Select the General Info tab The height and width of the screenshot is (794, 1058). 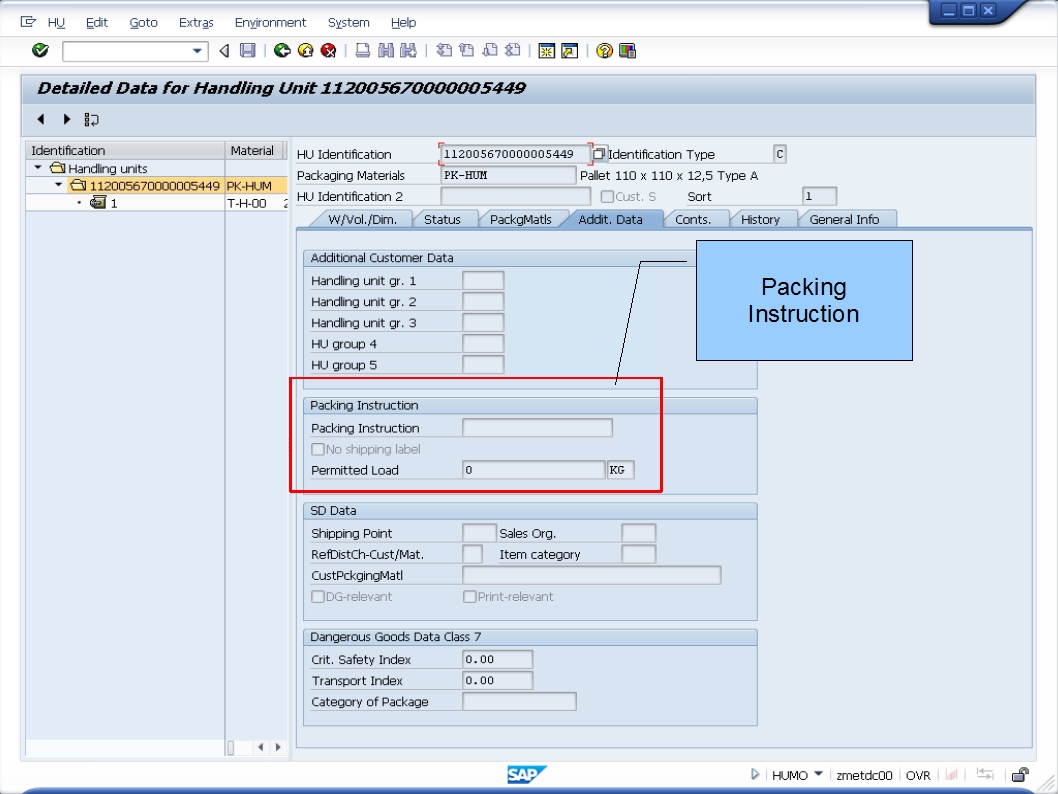846,219
